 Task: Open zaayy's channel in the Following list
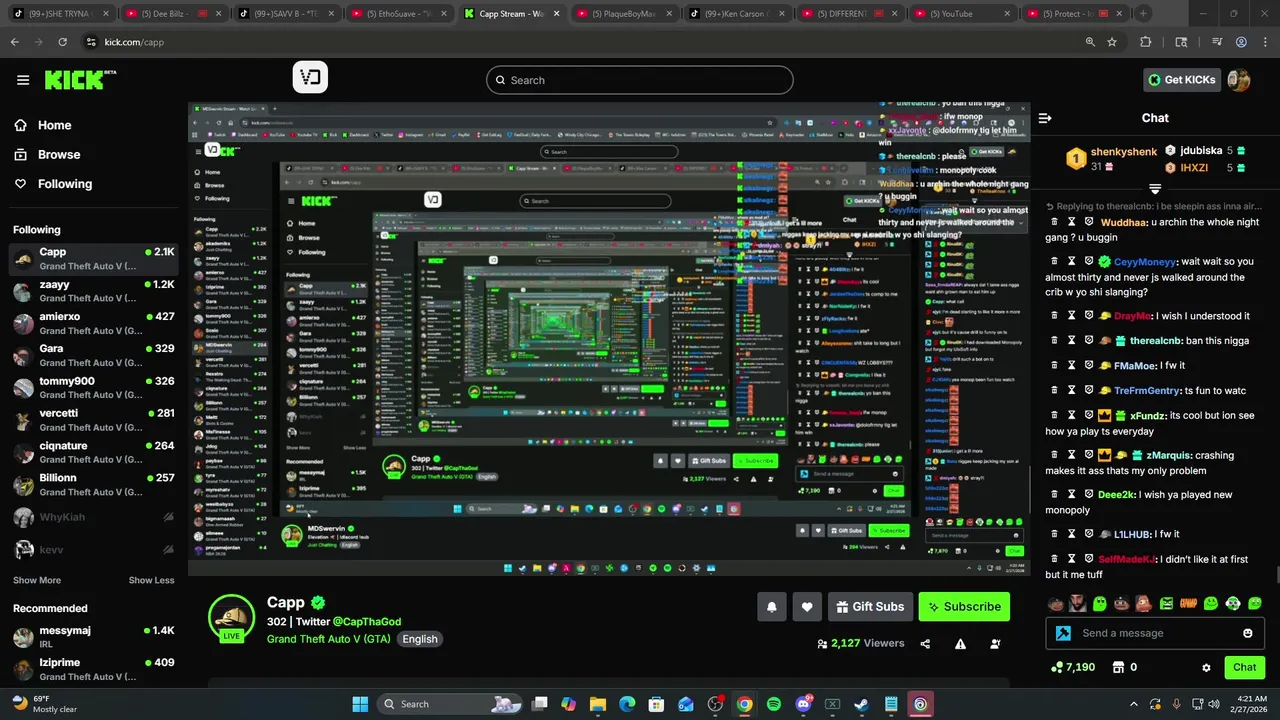93,290
